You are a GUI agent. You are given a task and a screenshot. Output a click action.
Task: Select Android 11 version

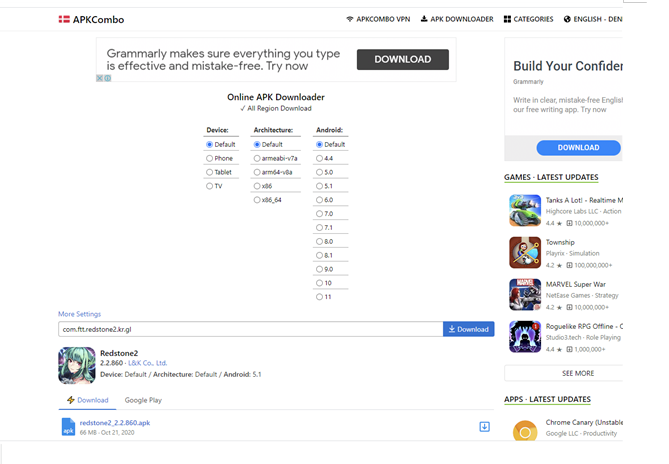[x=319, y=297]
